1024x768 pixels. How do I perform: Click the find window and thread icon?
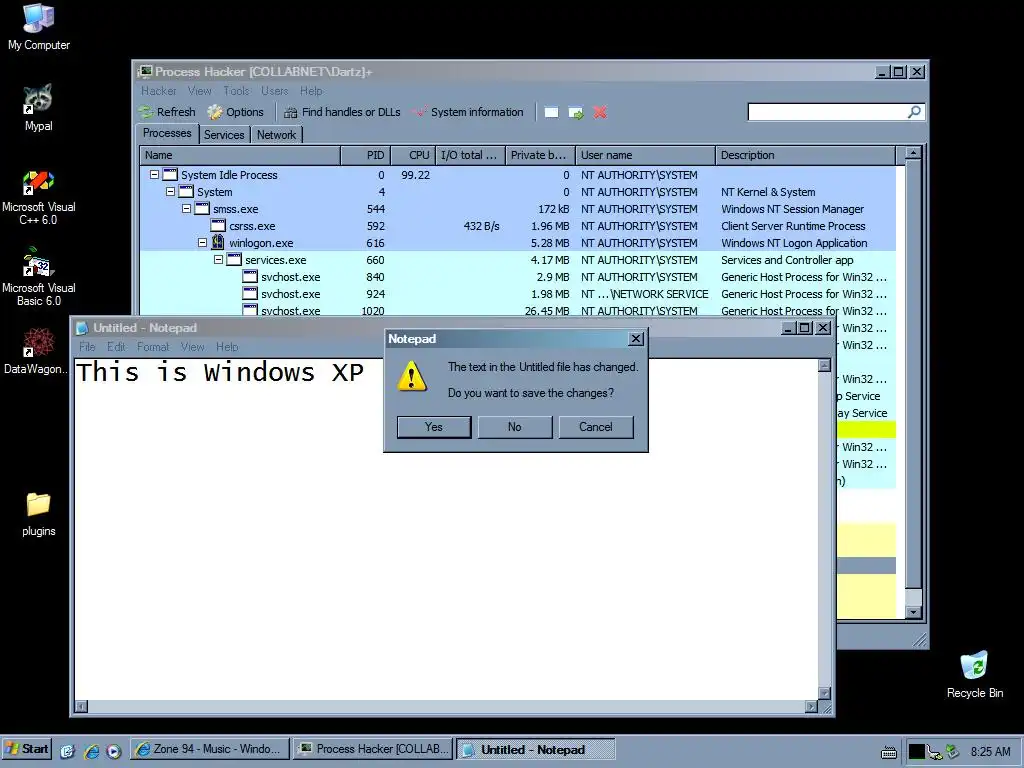pos(576,112)
